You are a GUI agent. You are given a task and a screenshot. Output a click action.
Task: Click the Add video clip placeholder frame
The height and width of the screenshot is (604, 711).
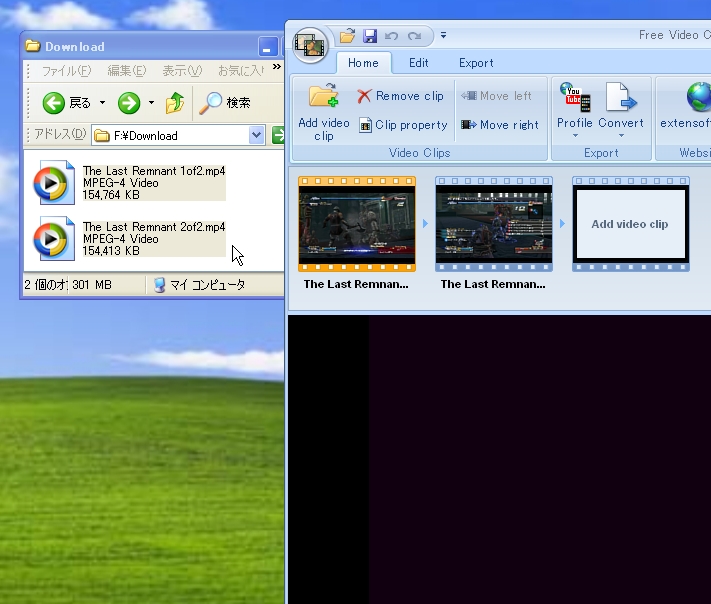coord(631,224)
